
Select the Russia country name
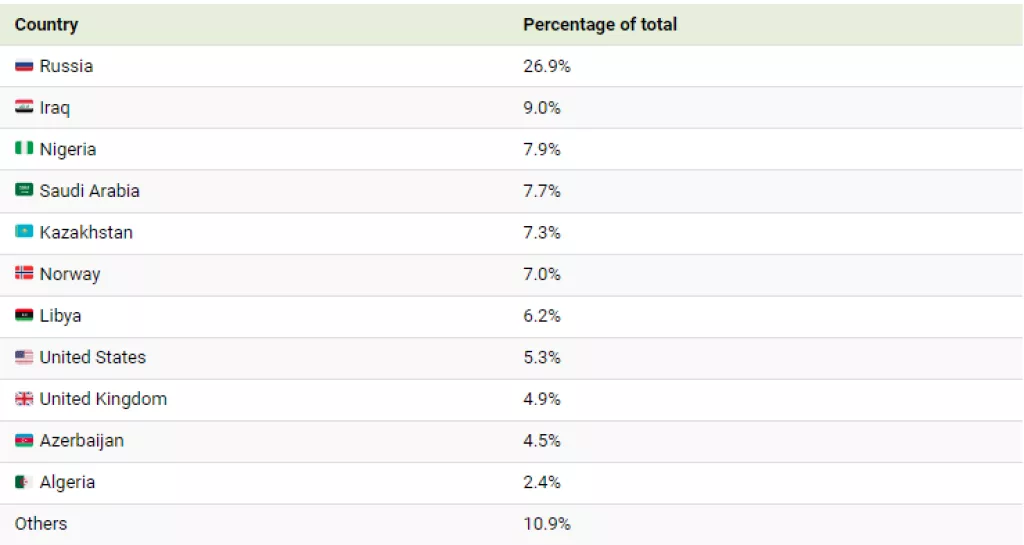(66, 66)
